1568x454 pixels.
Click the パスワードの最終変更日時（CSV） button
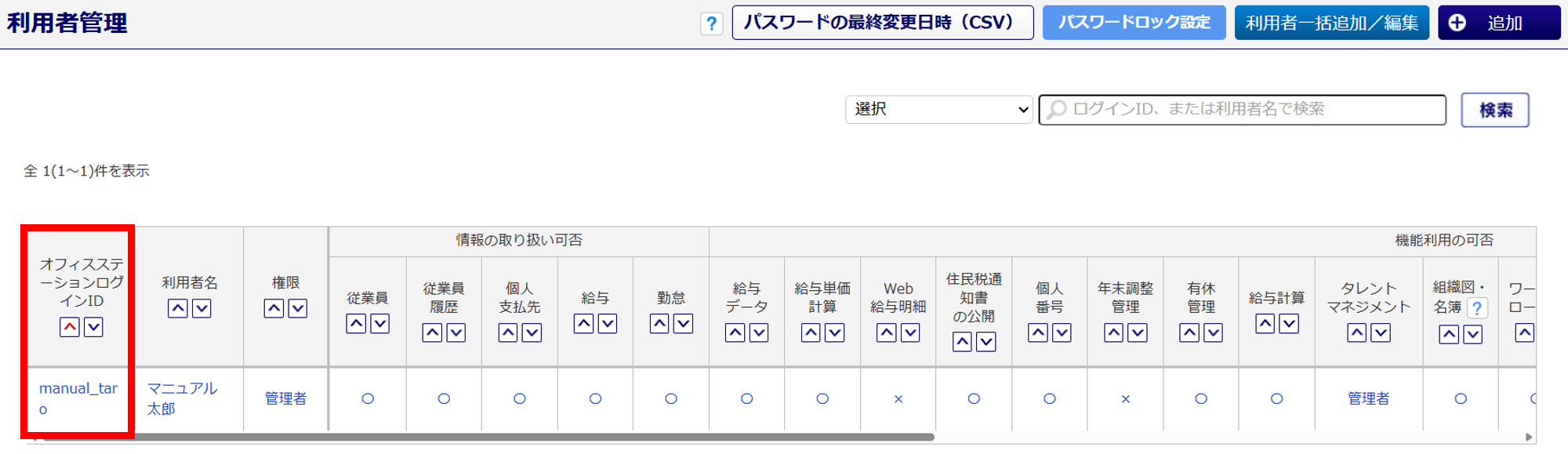(x=882, y=23)
